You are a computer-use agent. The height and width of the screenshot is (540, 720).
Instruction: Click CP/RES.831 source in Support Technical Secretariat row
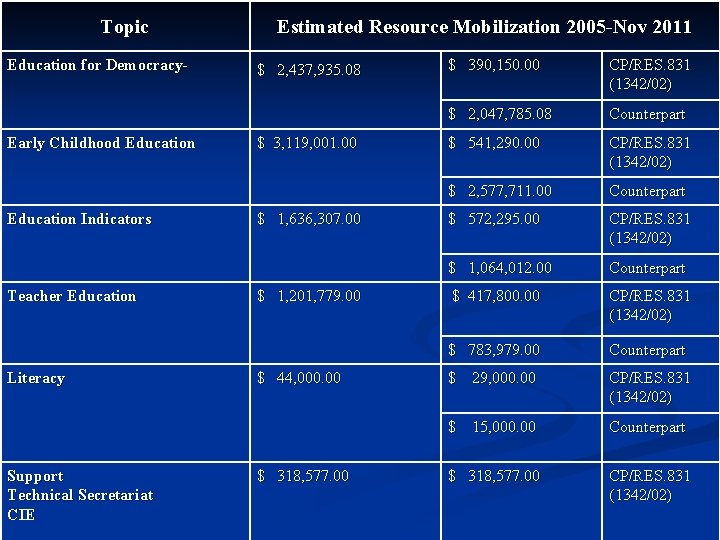tap(661, 501)
